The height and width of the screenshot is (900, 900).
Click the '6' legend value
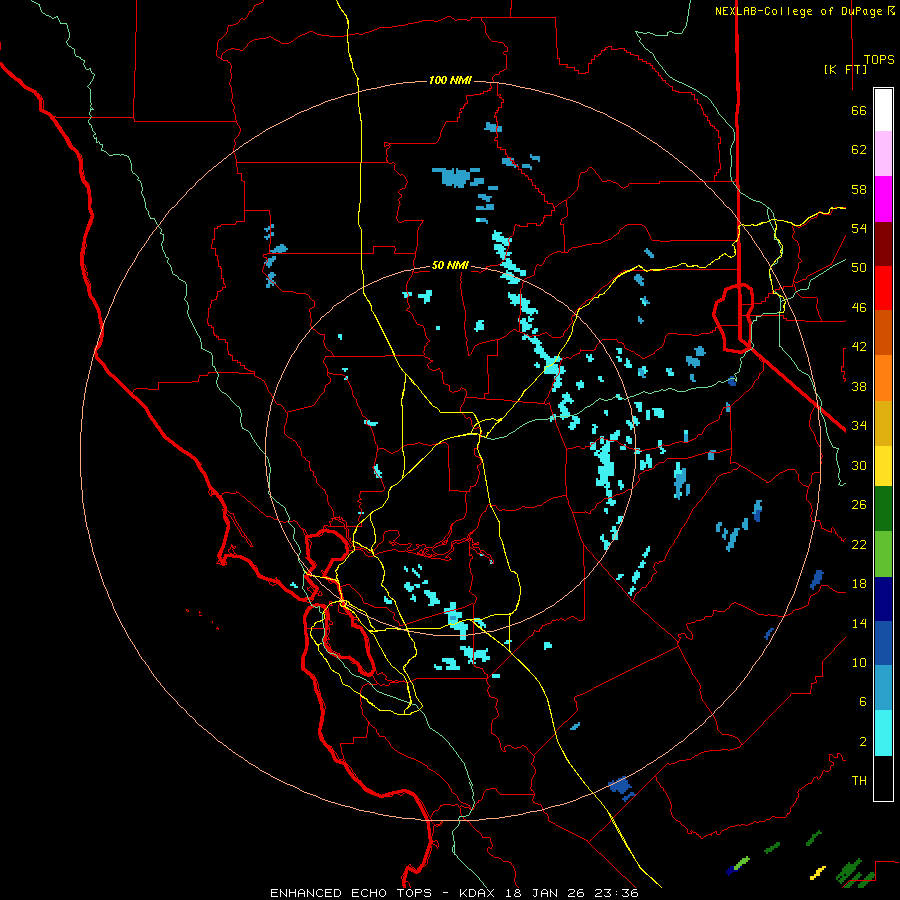863,702
